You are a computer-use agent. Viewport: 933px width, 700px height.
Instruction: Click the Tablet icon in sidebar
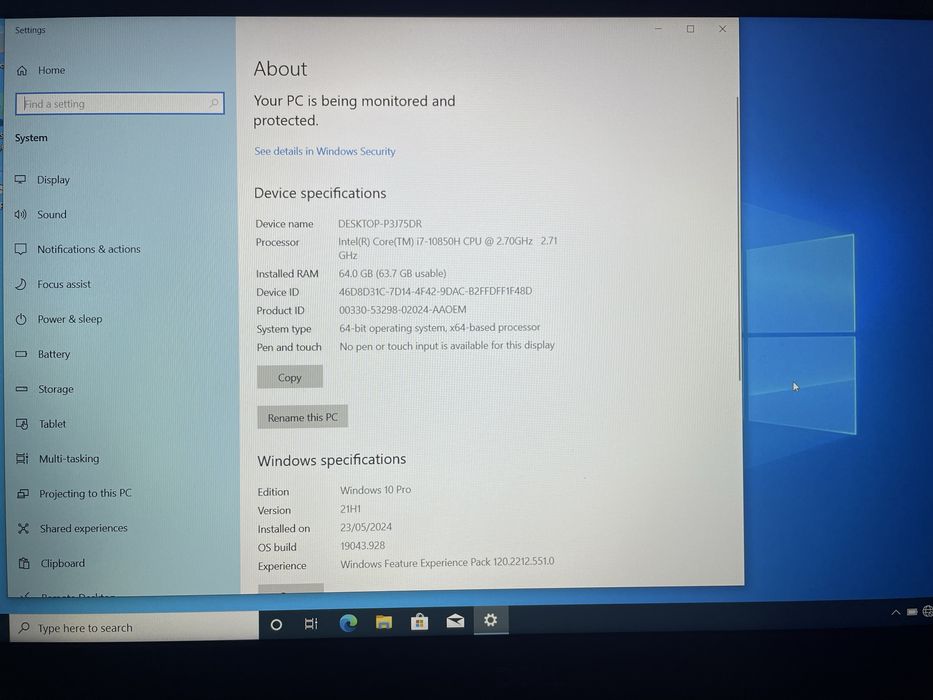point(22,424)
